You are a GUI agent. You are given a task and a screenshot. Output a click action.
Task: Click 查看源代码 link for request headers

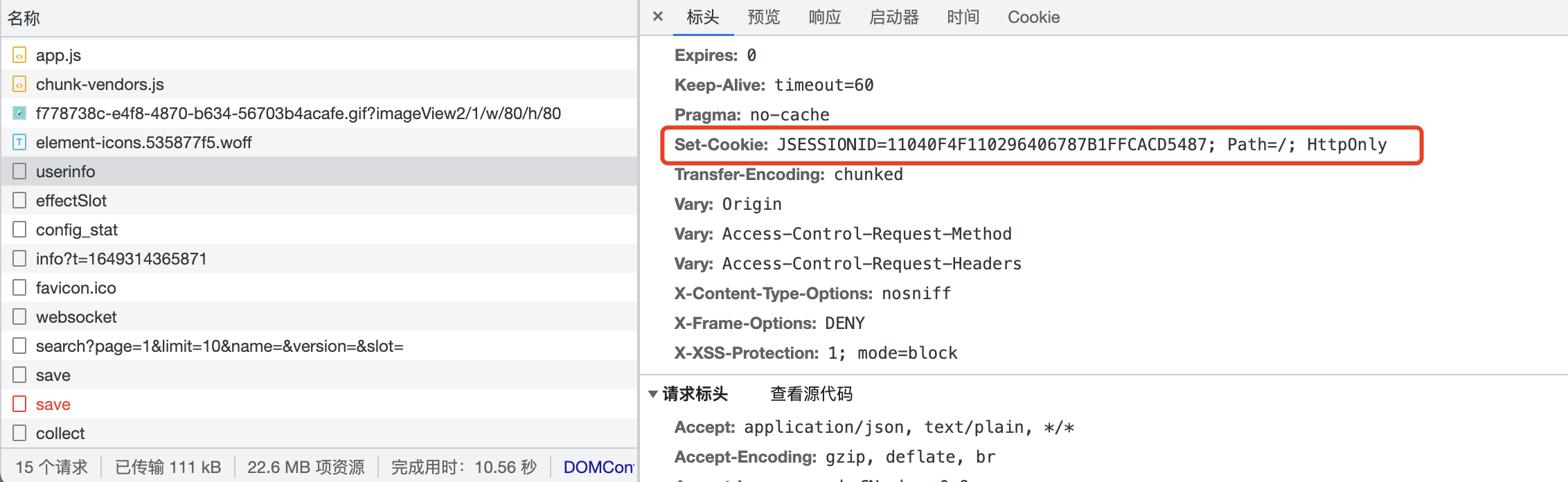811,394
